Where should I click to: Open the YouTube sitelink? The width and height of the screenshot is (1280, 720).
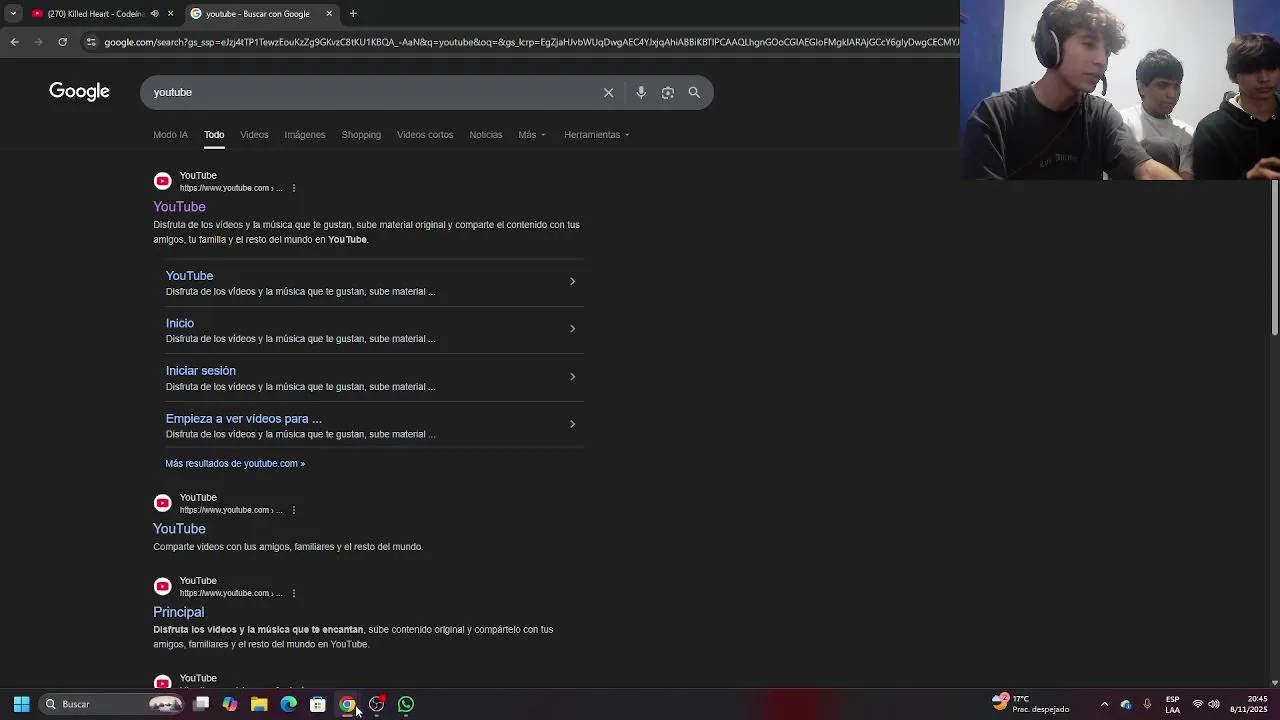[189, 276]
